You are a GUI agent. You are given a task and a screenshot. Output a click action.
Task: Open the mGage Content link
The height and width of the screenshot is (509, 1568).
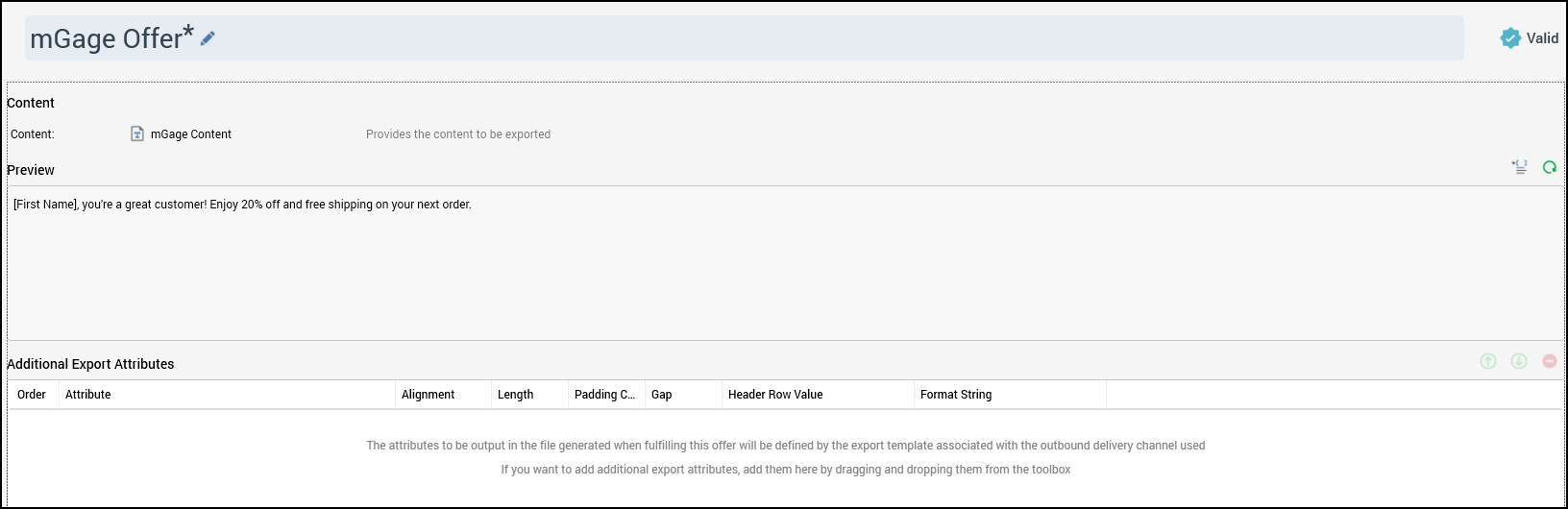(x=191, y=134)
